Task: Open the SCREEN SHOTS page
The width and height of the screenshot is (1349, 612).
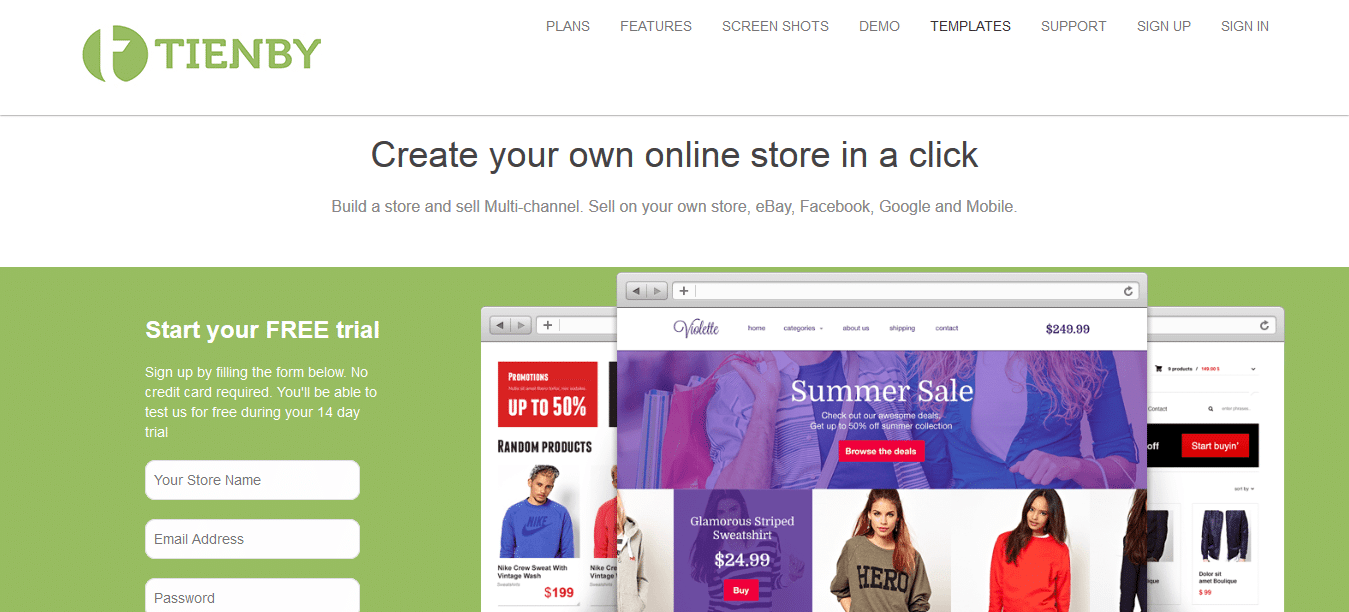Action: [775, 26]
